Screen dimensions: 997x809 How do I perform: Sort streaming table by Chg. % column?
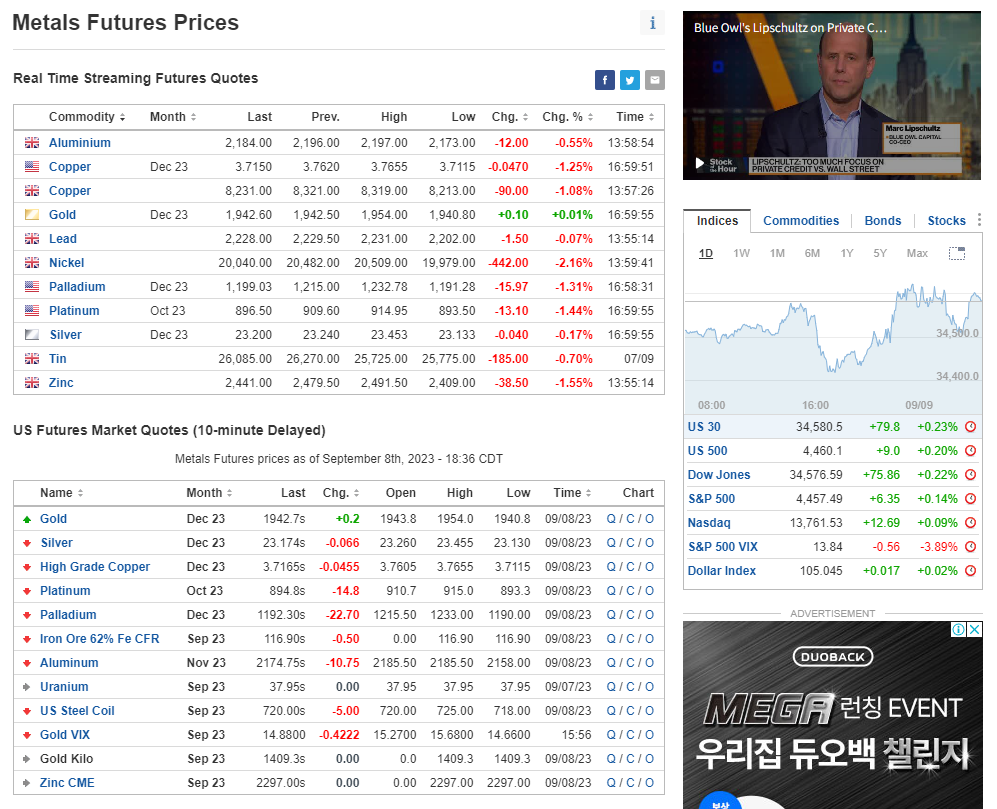pyautogui.click(x=567, y=117)
